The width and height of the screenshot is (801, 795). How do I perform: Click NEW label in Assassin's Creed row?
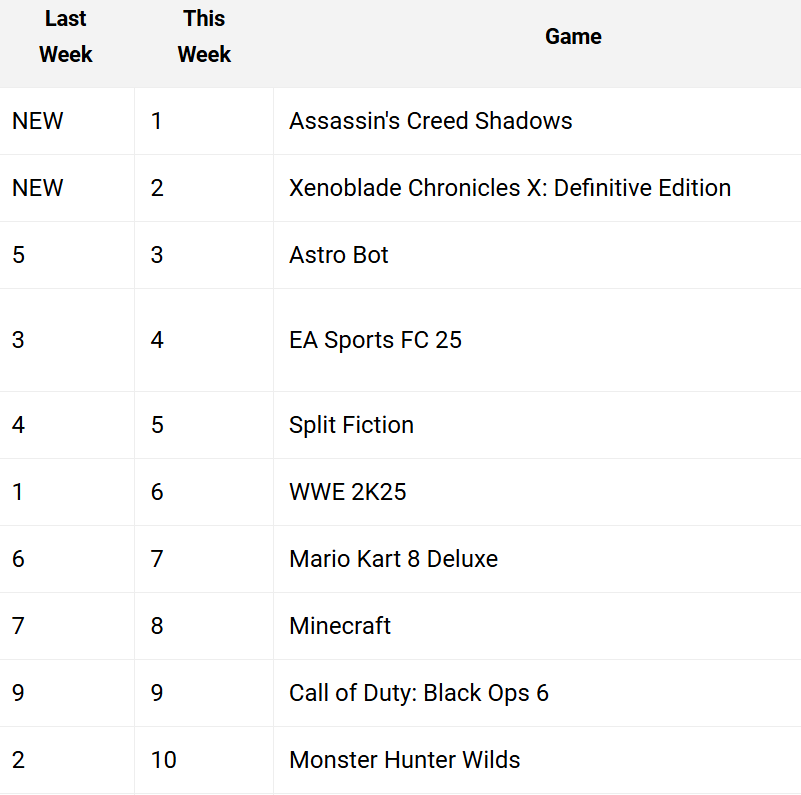point(38,121)
